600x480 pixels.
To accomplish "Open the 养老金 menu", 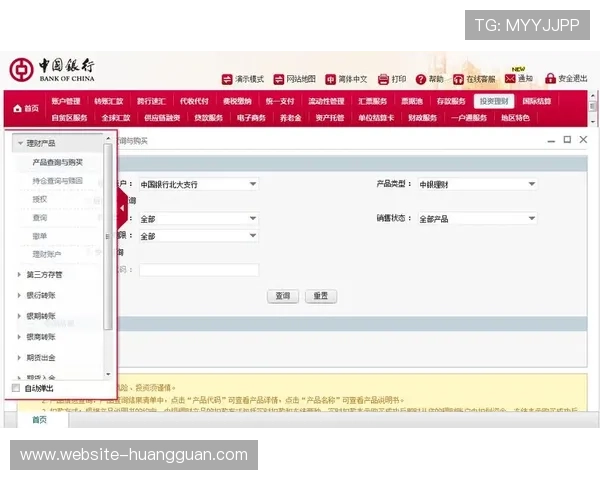I will point(291,118).
